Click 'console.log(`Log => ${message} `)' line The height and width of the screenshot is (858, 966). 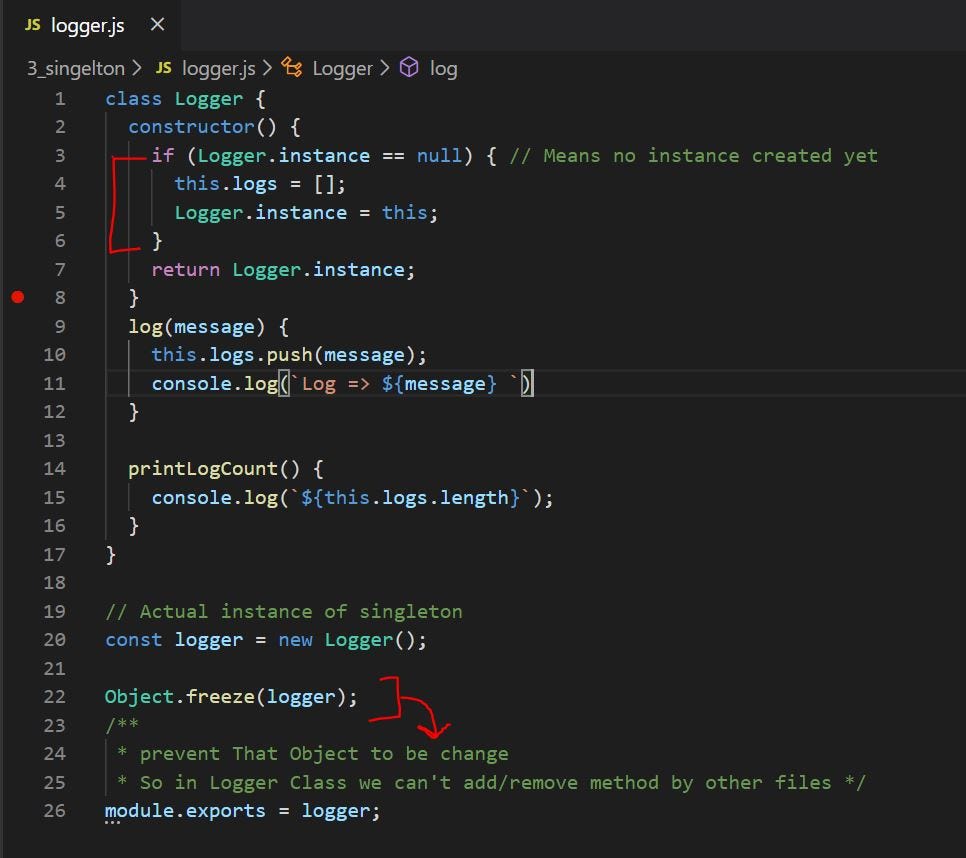(342, 384)
